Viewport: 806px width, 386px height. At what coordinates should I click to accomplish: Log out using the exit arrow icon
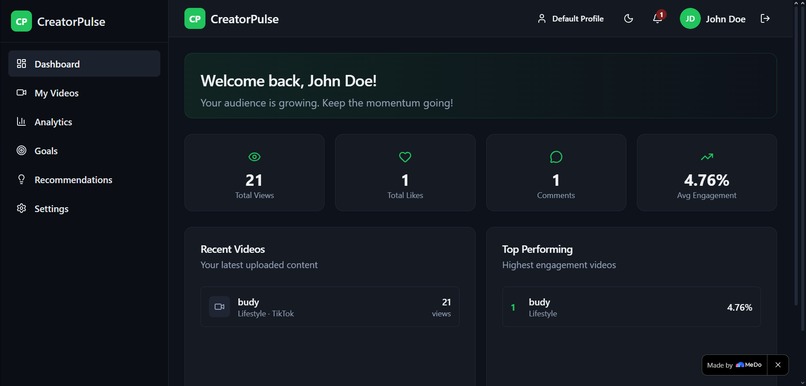[765, 19]
